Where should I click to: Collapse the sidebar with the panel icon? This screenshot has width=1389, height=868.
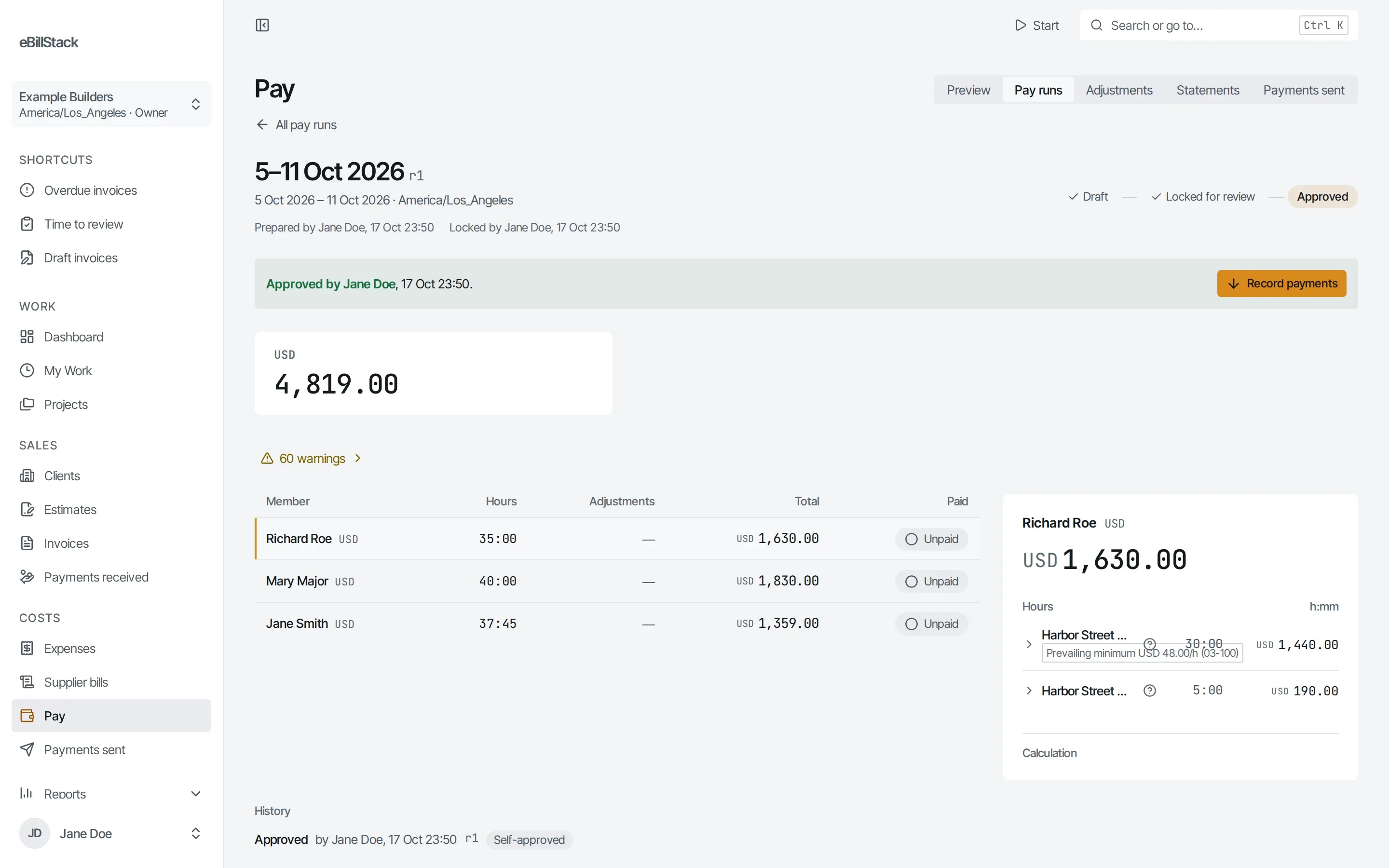coord(262,25)
